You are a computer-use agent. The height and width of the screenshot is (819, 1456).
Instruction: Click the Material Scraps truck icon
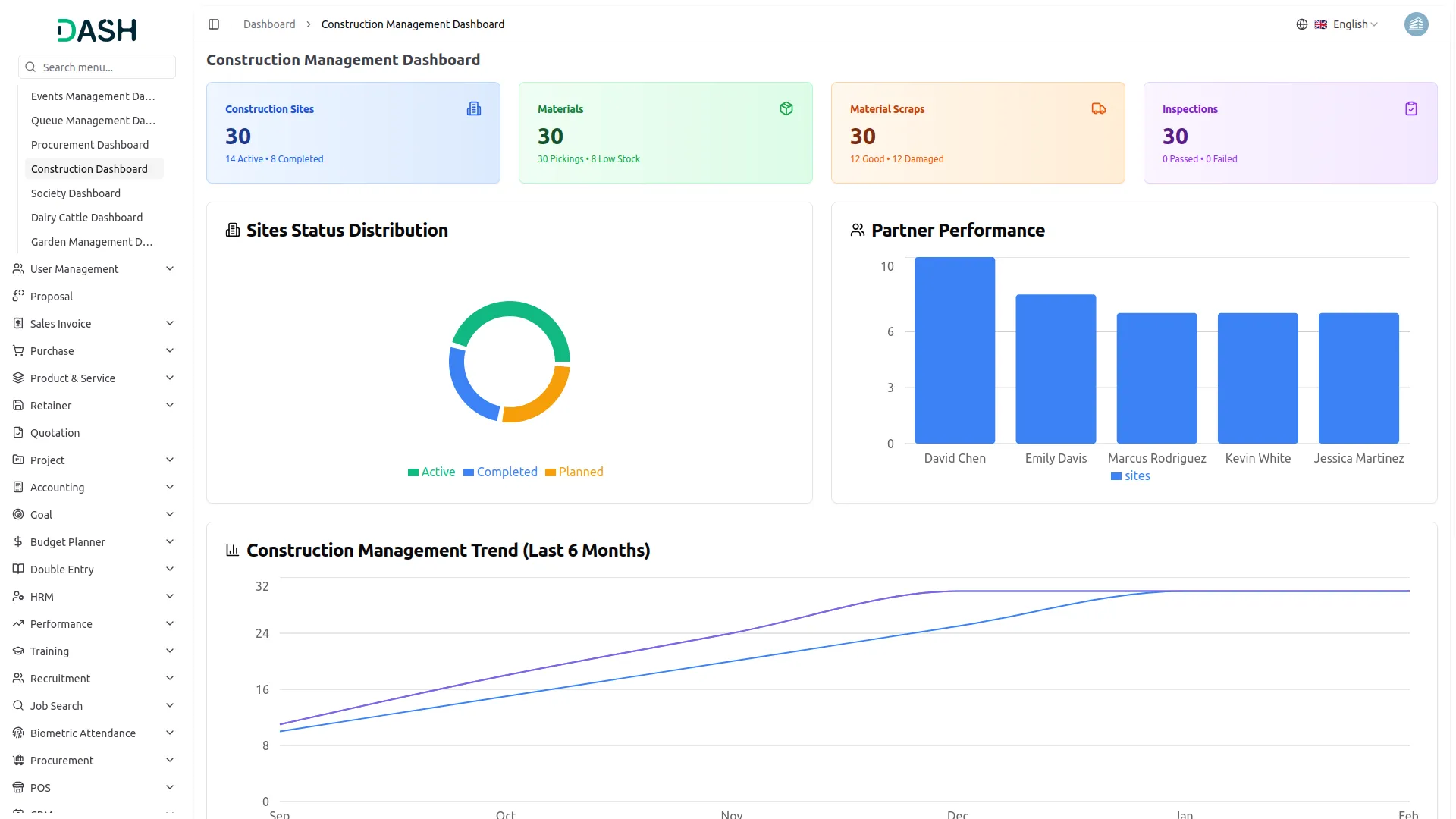click(1098, 109)
